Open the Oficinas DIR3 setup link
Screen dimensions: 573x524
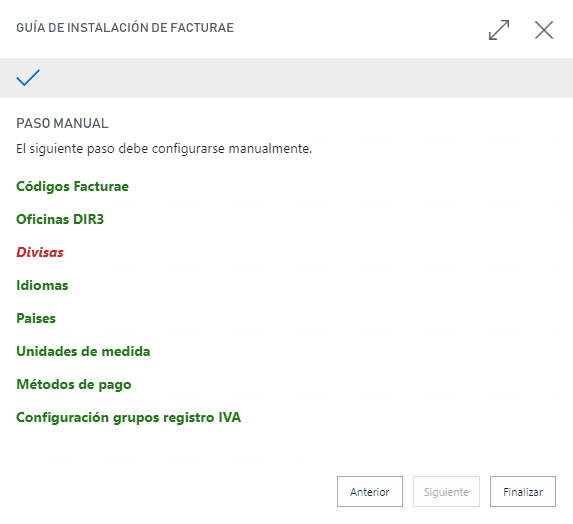tap(60, 219)
